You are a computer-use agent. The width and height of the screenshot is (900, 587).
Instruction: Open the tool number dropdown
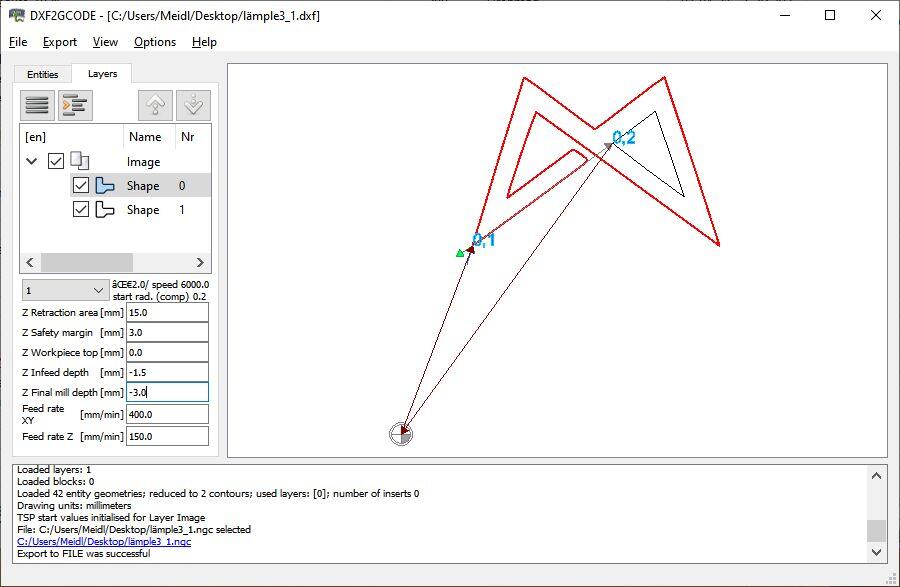tap(66, 290)
